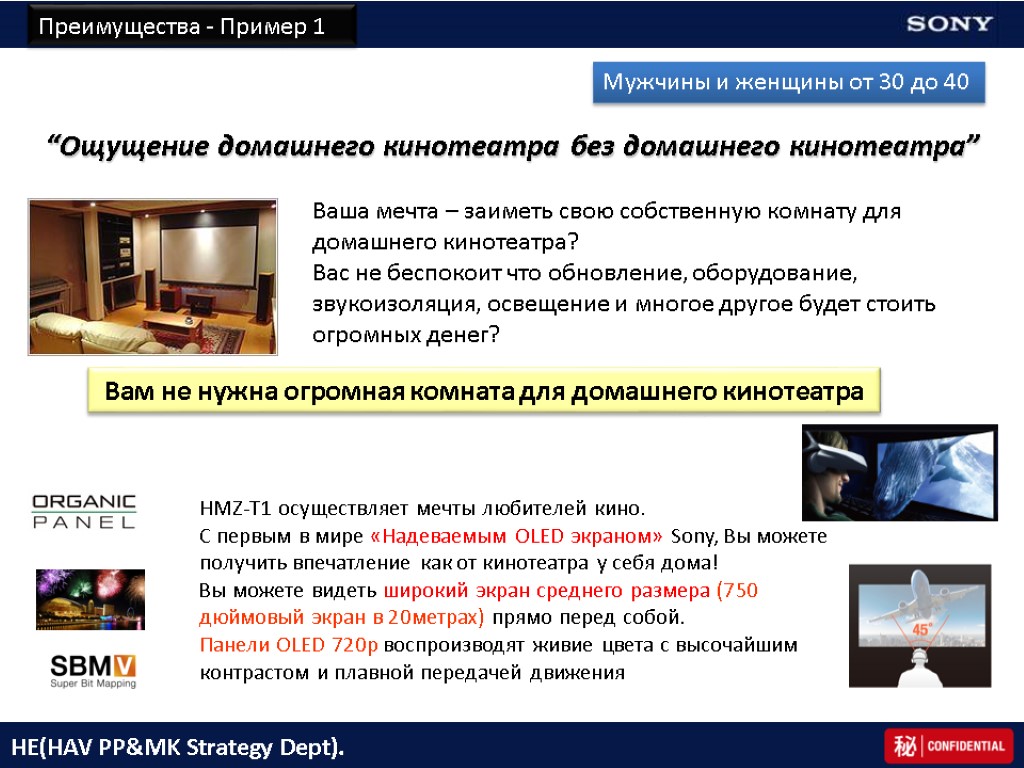Click the 'Мужчины и женщины от 30 до 40' box
The image size is (1024, 768).
788,82
